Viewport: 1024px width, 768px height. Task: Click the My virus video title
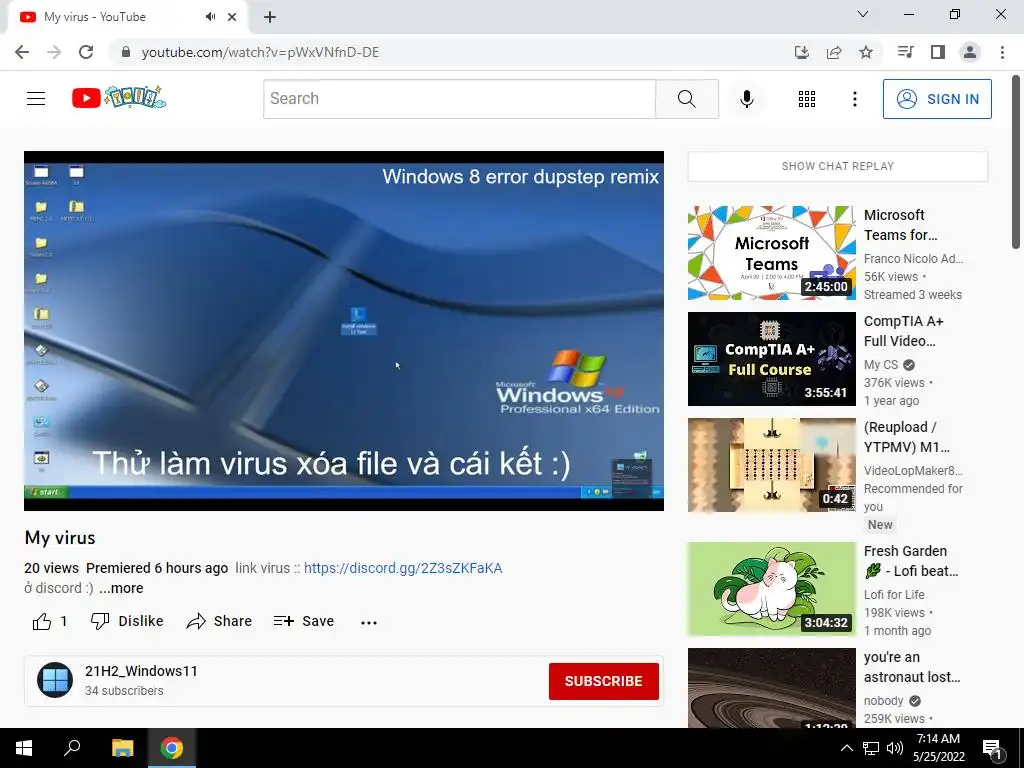tap(60, 537)
